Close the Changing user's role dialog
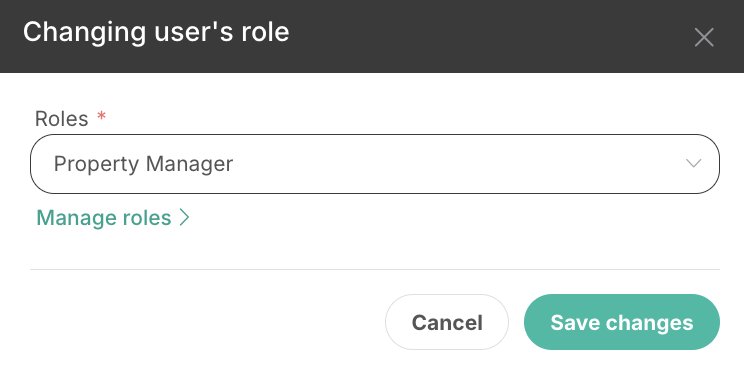Viewport: 744px width, 371px height. pyautogui.click(x=704, y=37)
